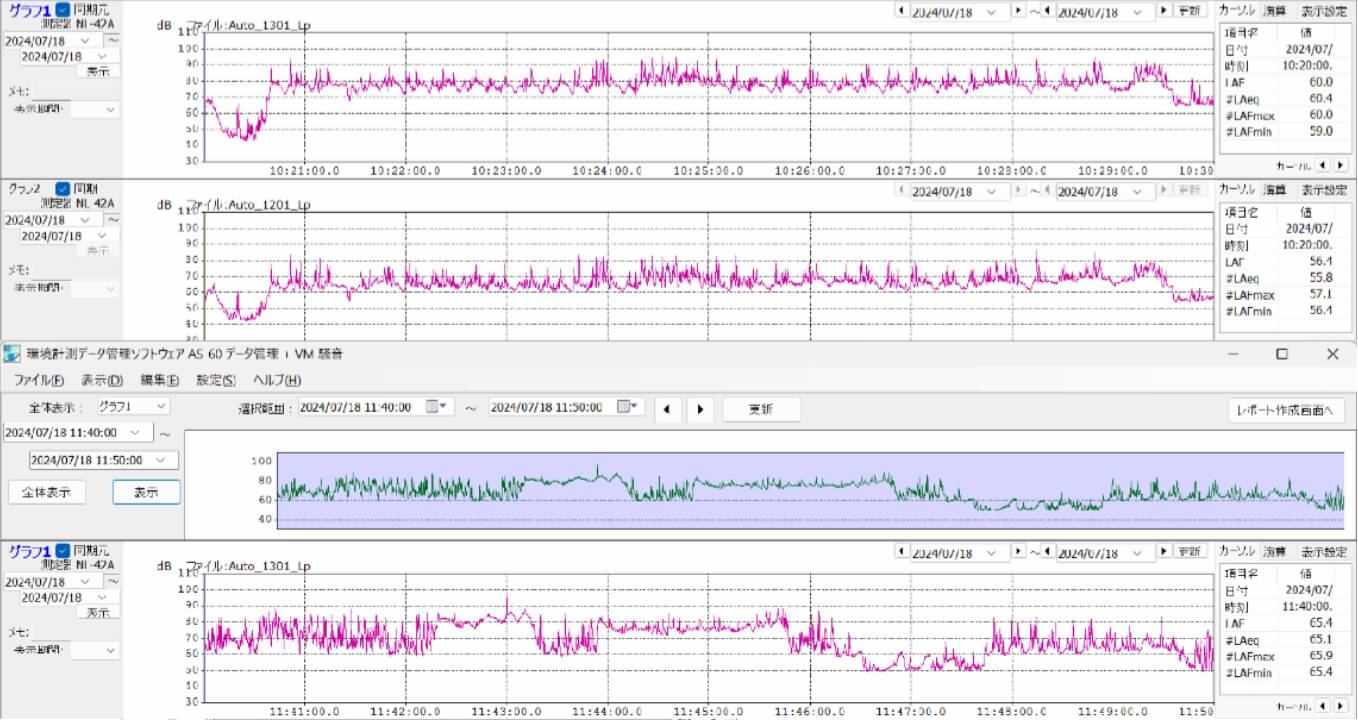Step start date back in Graph2 Auto_1201_Lp panel
This screenshot has height=720, width=1358.
(x=902, y=190)
